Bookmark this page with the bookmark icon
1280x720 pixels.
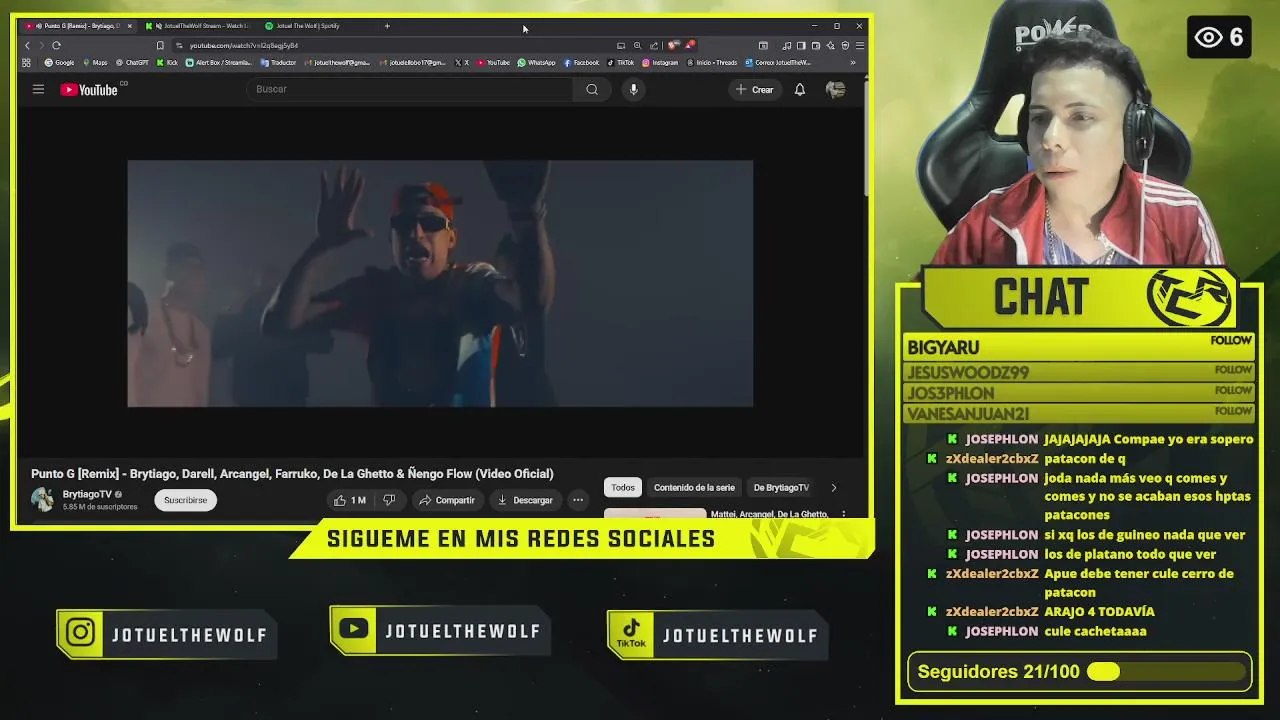160,45
